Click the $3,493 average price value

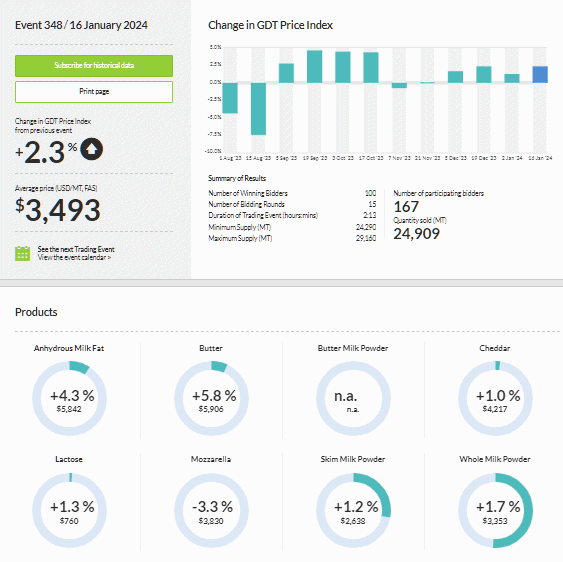coord(58,210)
